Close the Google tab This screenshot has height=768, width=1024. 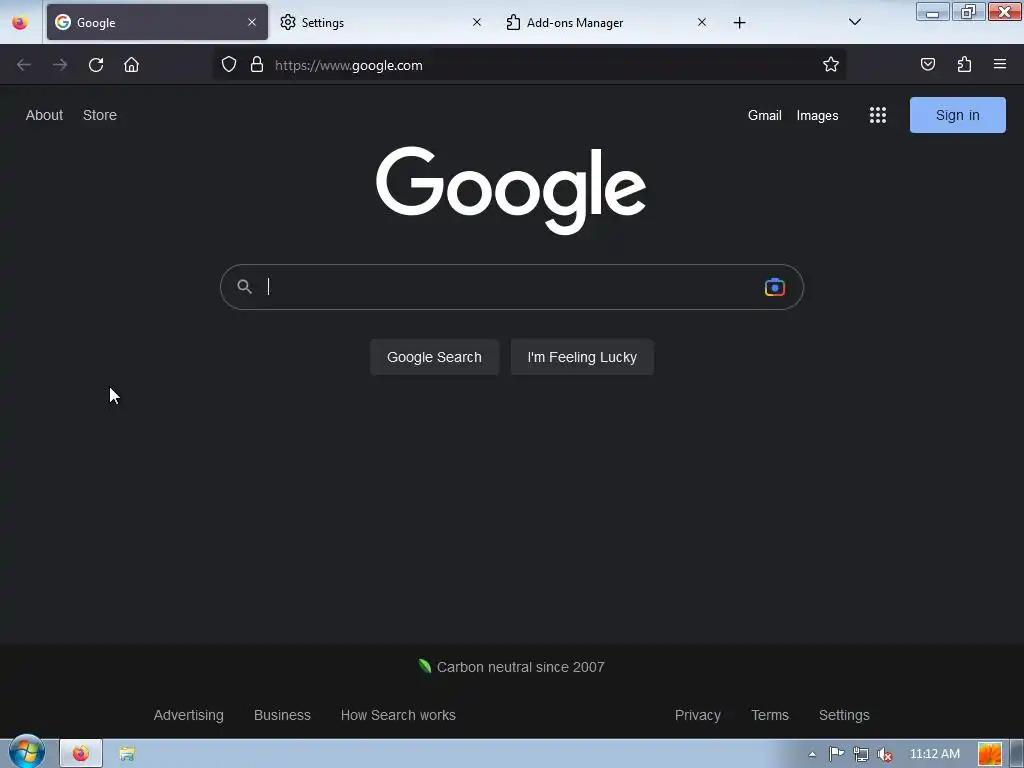(252, 22)
